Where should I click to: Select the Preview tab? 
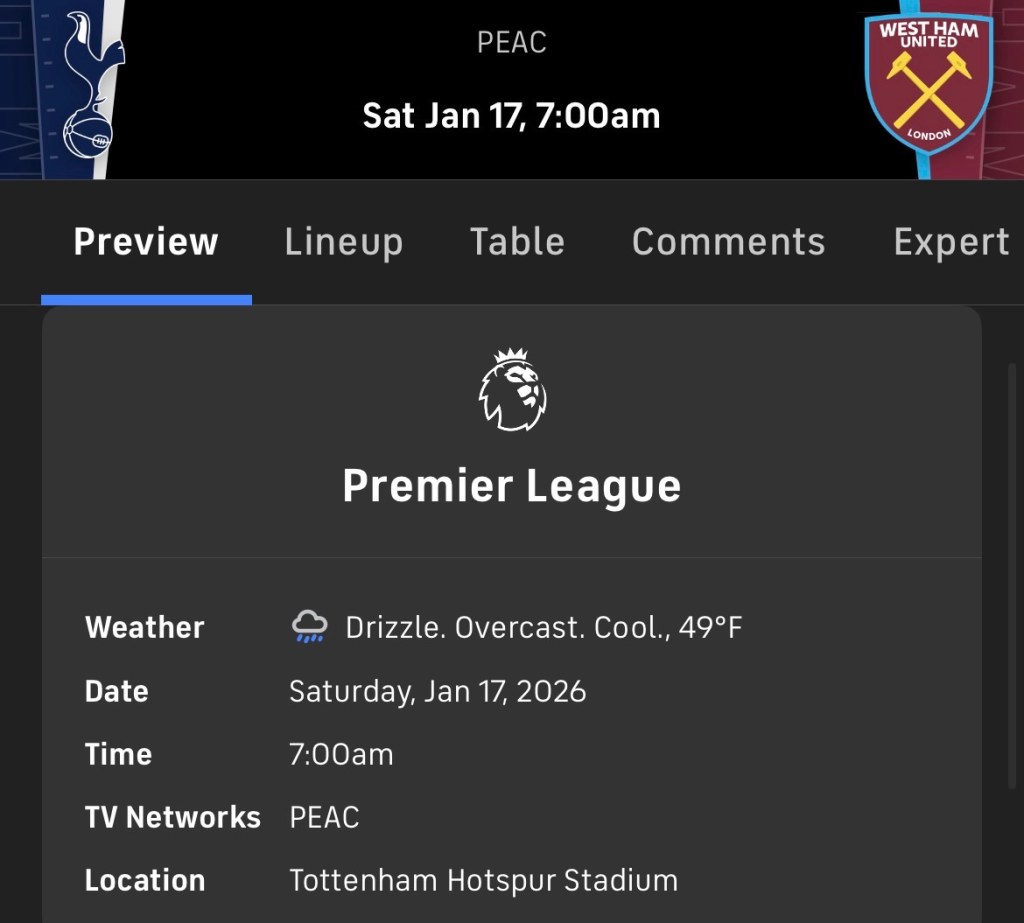146,242
